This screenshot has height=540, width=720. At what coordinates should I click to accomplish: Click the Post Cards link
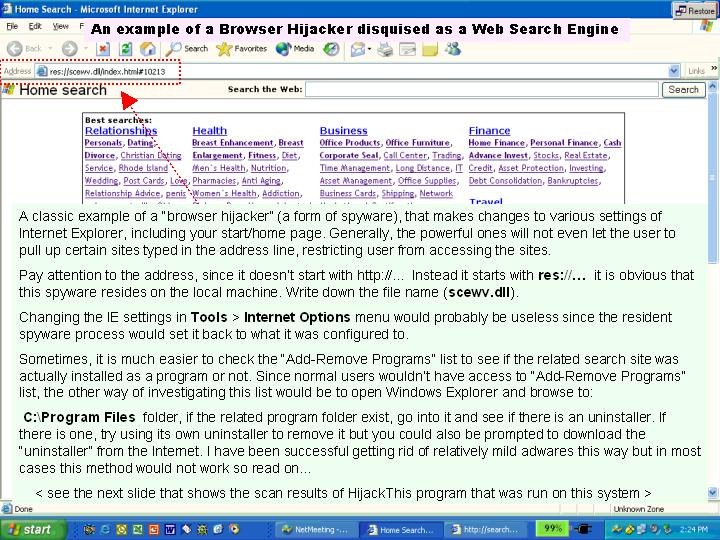(x=144, y=181)
